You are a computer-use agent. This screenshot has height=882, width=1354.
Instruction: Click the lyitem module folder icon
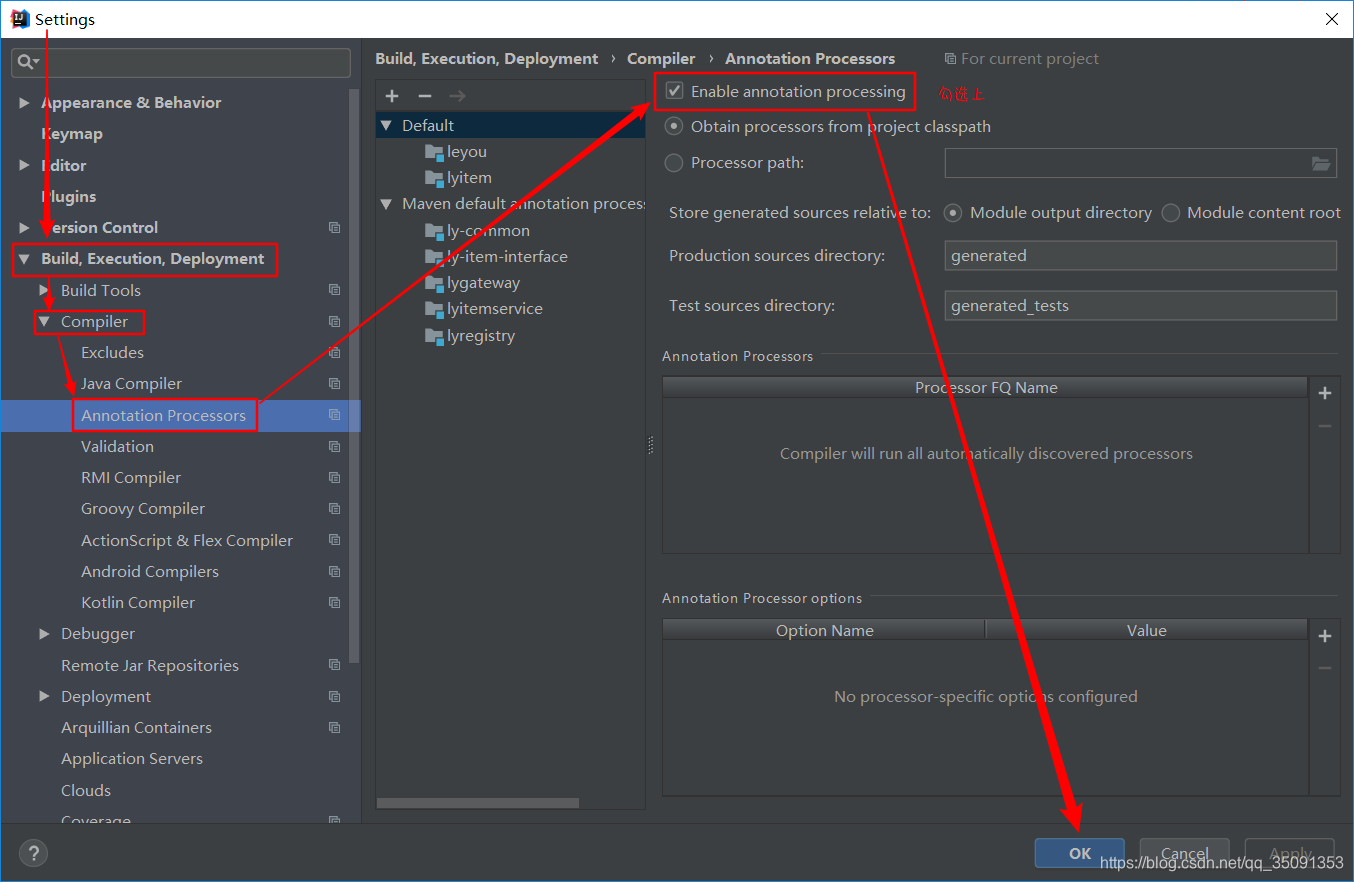coord(434,178)
